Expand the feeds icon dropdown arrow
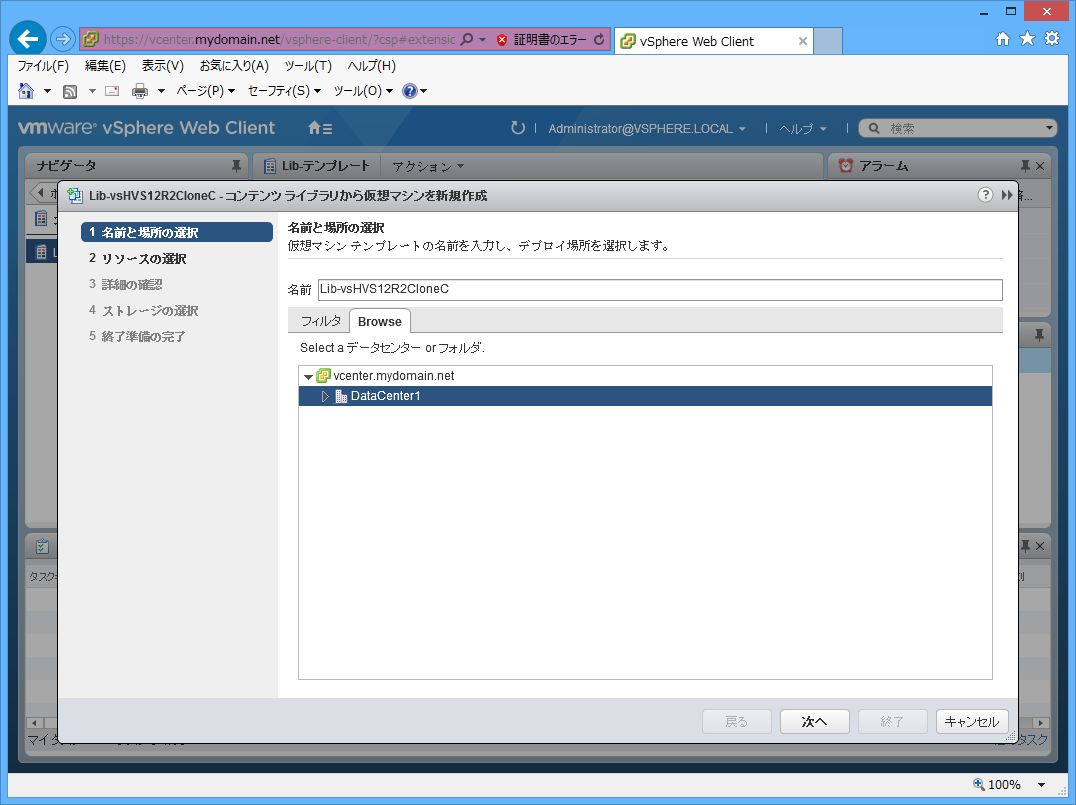Viewport: 1076px width, 805px height. coord(91,91)
